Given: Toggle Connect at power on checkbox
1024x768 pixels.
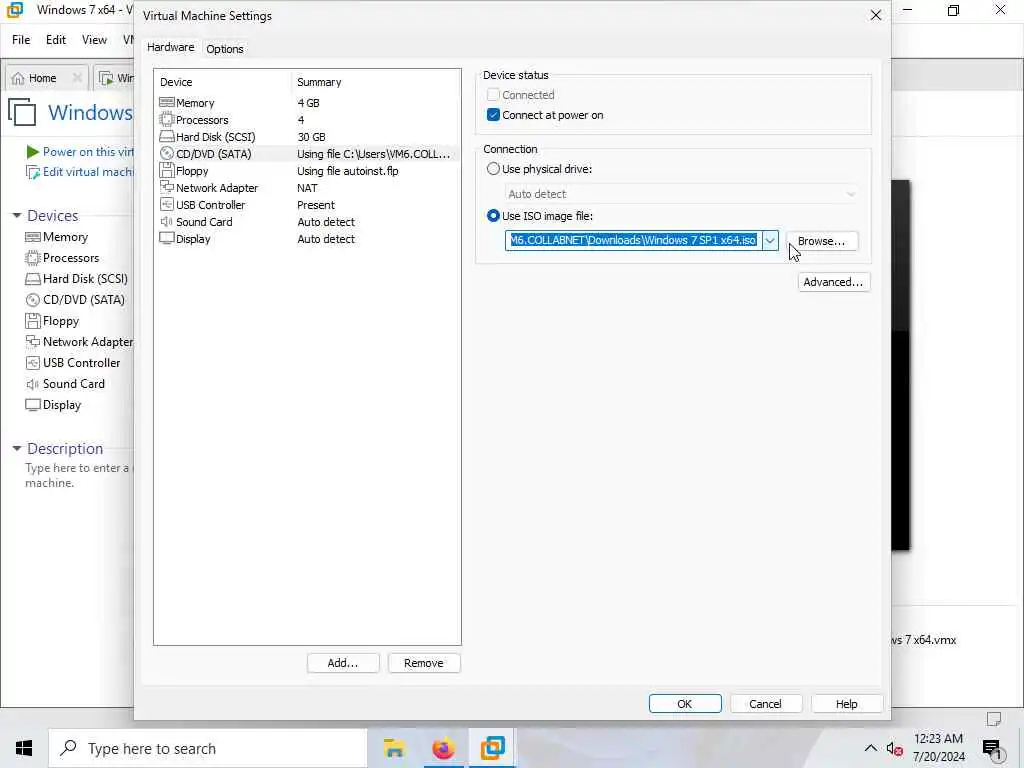Looking at the screenshot, I should (493, 115).
